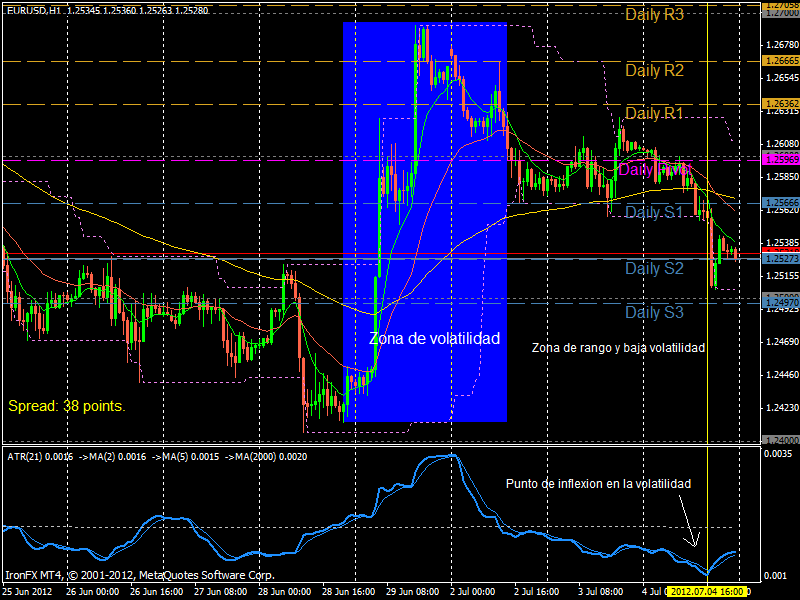Click the IronFX MT4 copyright text
This screenshot has width=800, height=600.
pos(140,575)
